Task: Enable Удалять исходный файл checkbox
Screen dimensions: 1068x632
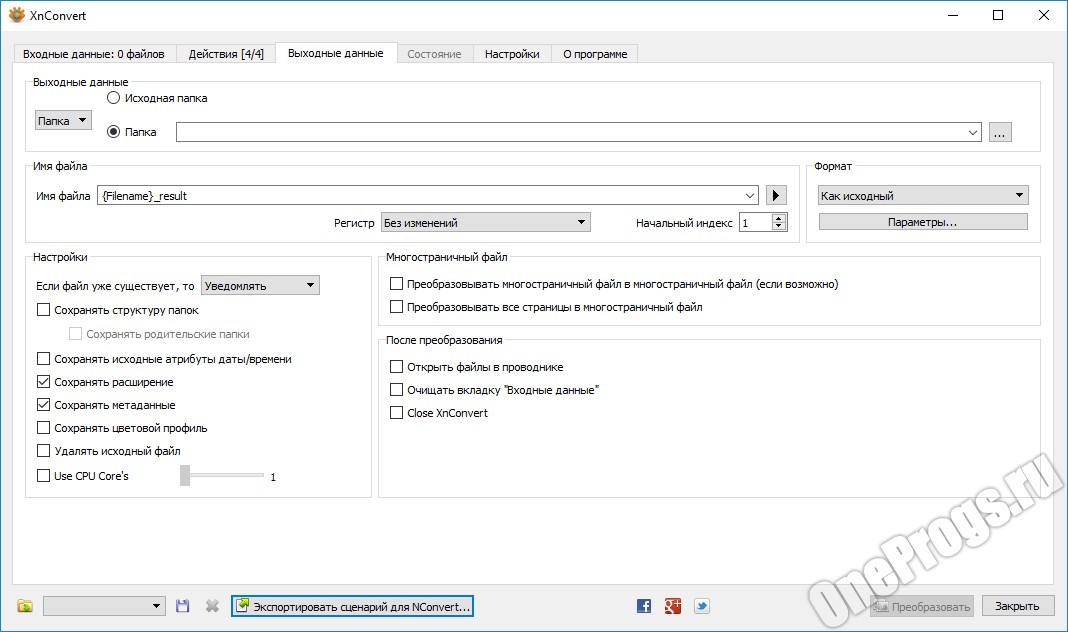Action: [44, 451]
